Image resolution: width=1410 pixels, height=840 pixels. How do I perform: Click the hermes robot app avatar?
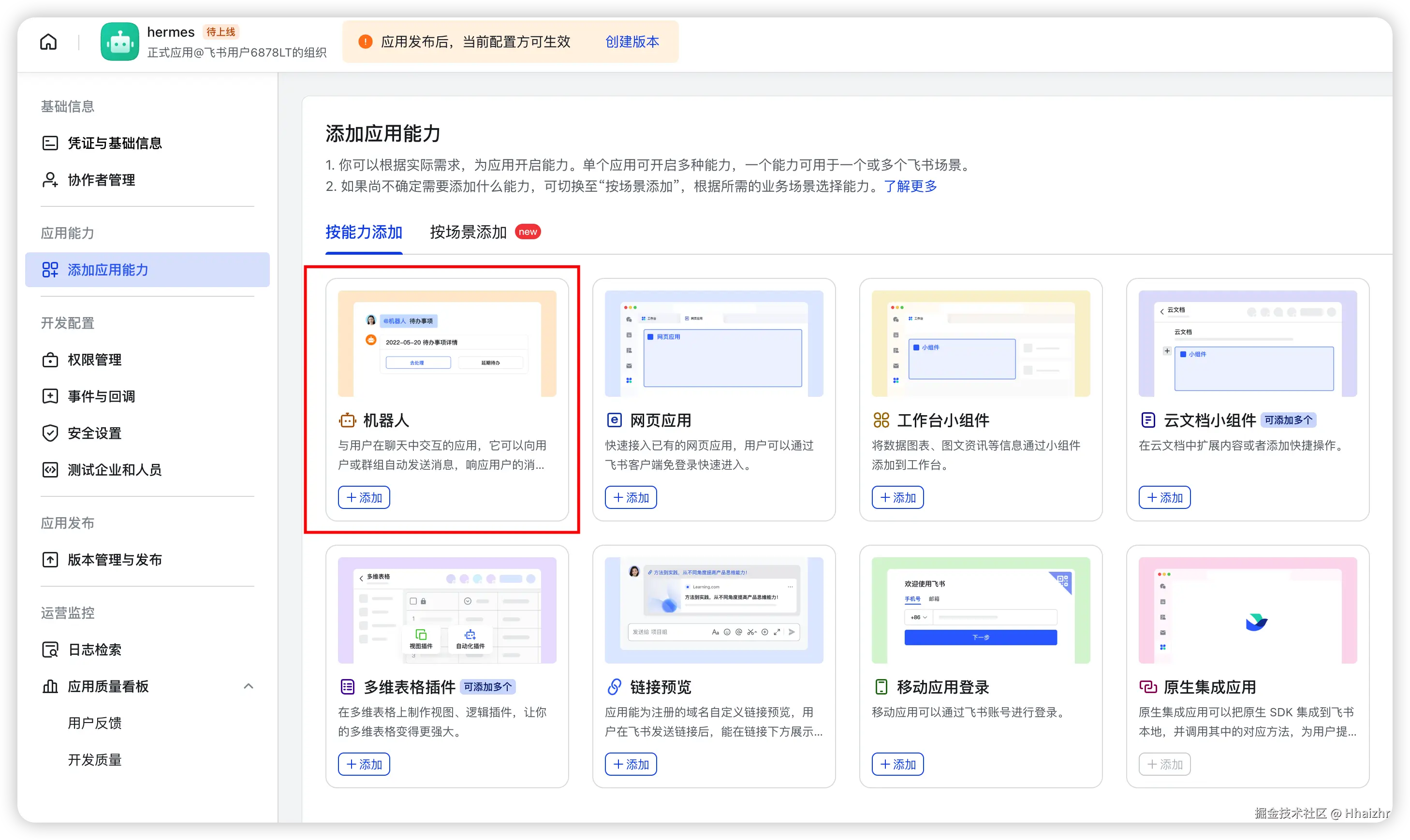(119, 41)
